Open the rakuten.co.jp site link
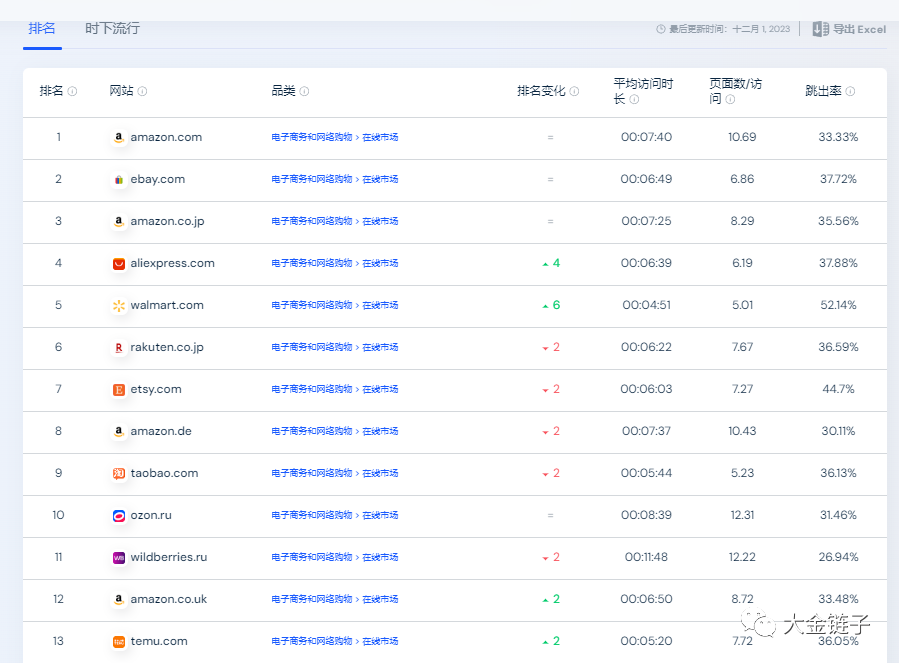This screenshot has height=663, width=899. [167, 347]
